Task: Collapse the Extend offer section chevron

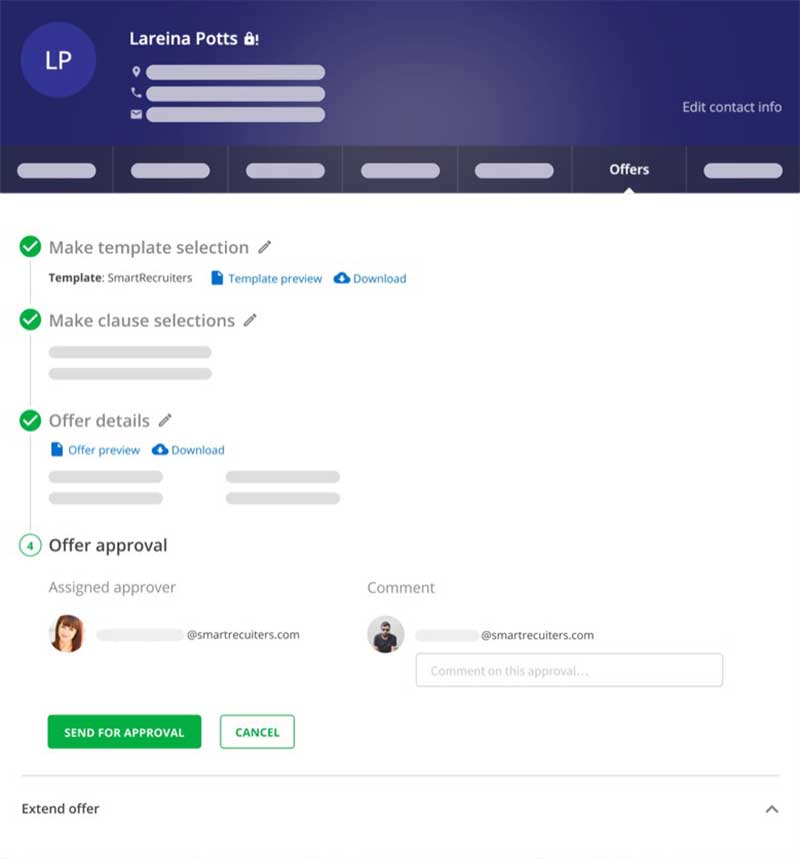Action: [772, 809]
